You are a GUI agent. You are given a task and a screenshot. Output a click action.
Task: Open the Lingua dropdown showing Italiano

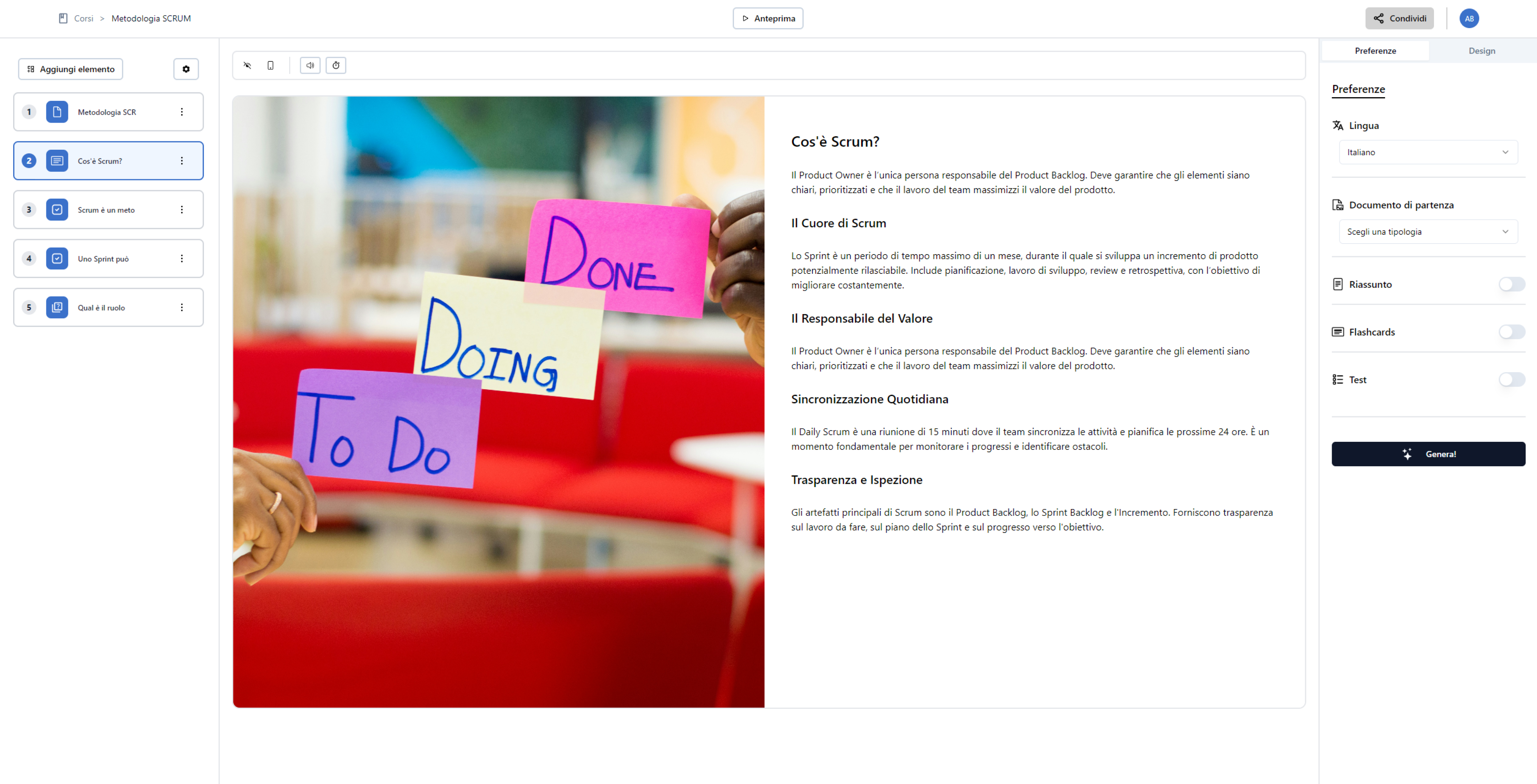coord(1428,153)
